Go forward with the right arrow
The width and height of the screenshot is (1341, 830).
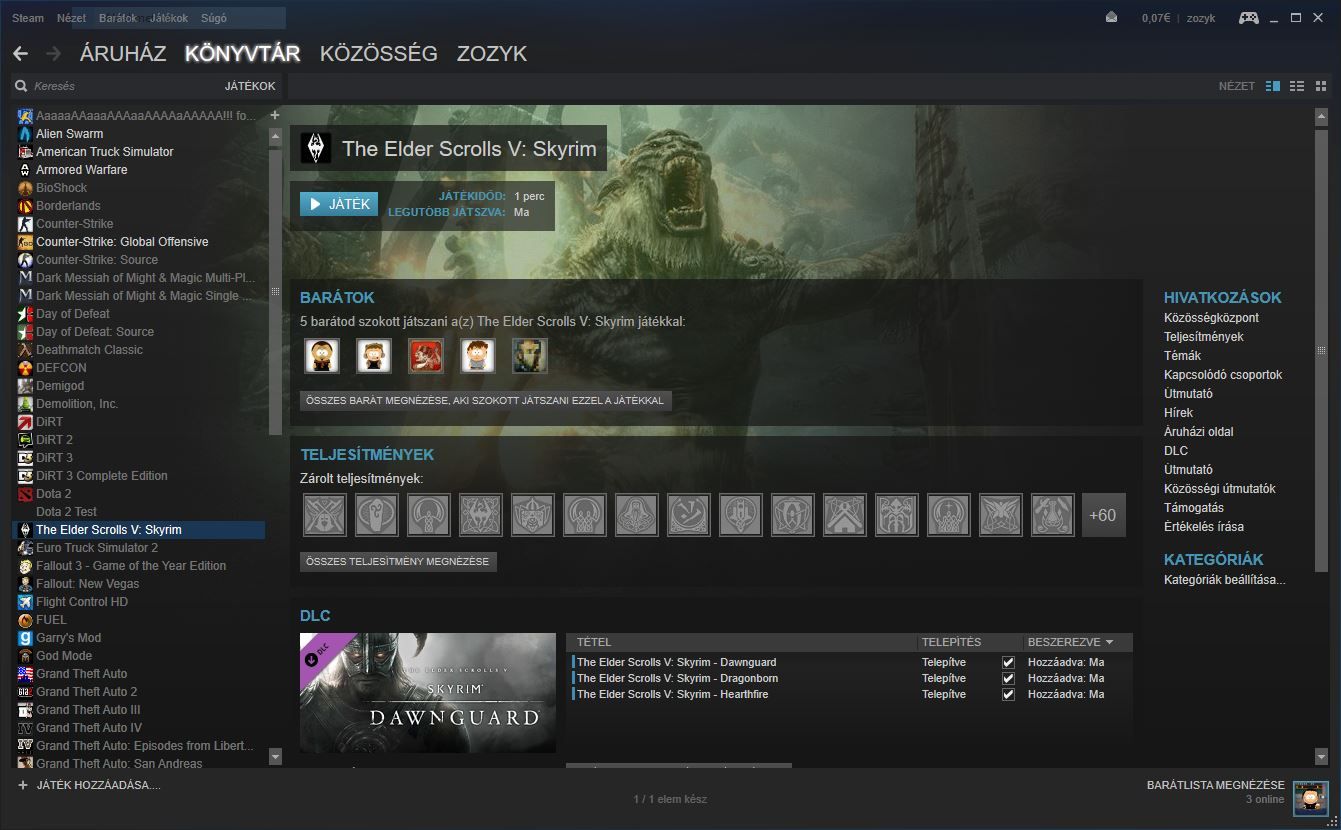[53, 53]
